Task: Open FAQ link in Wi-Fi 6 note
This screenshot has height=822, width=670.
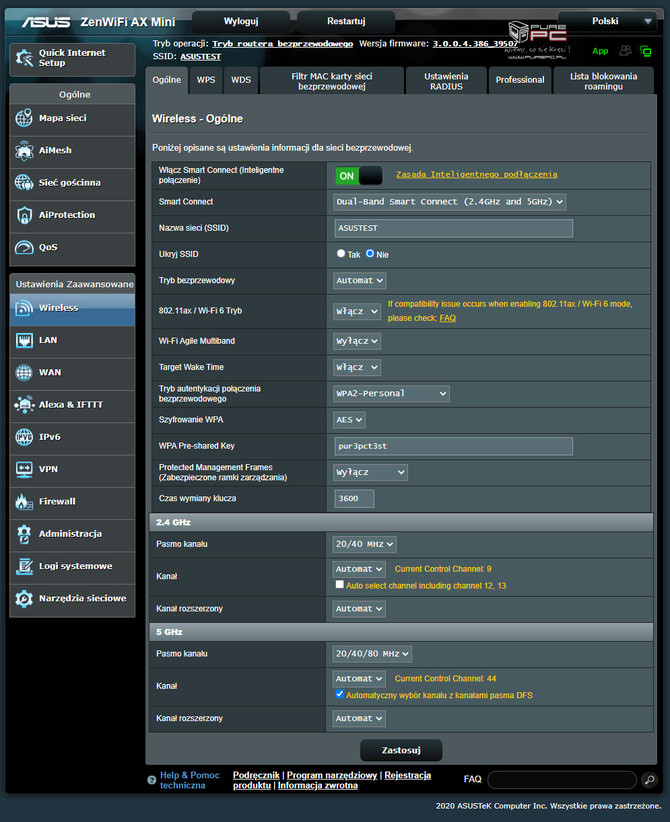Action: point(448,318)
